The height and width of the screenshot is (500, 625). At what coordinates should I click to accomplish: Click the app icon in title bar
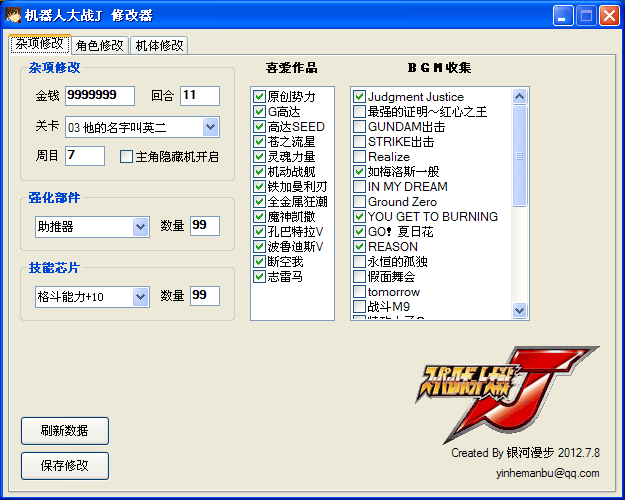12,15
